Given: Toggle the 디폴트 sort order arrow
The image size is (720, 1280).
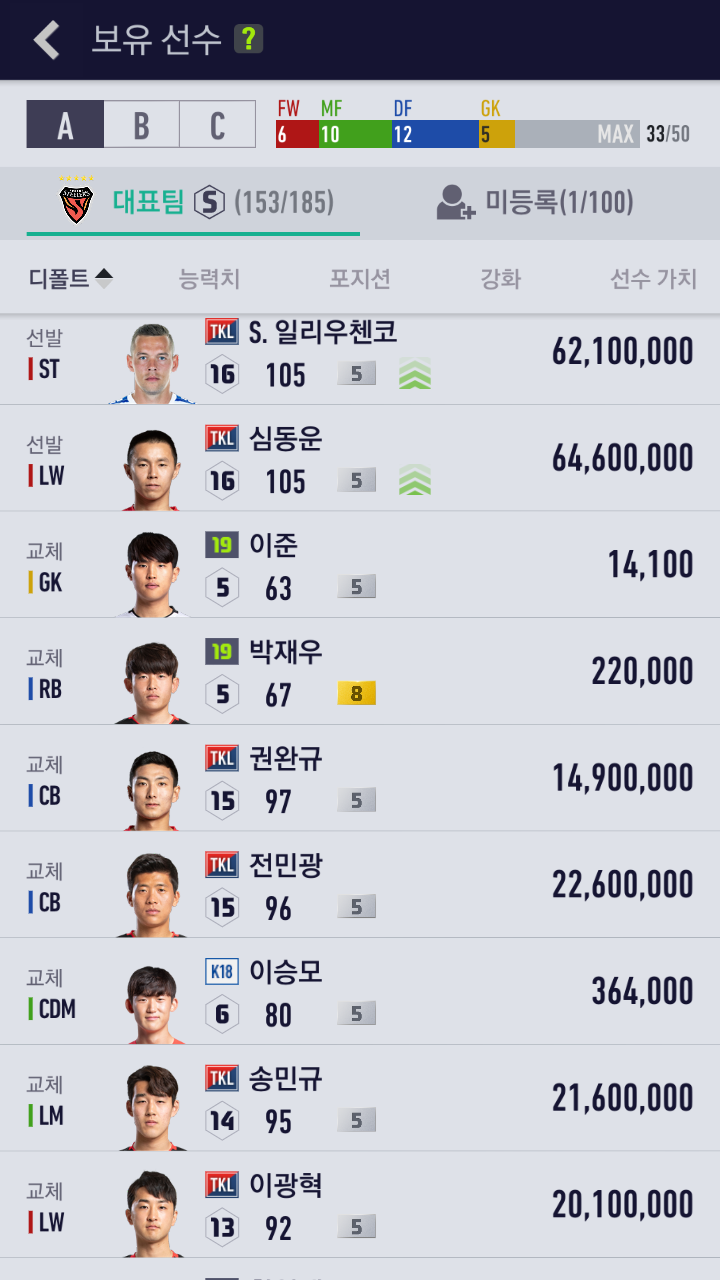Looking at the screenshot, I should [x=104, y=279].
